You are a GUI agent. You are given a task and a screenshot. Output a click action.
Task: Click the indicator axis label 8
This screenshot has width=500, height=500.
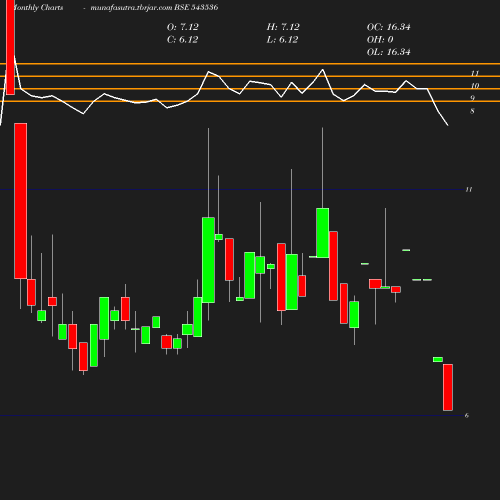(x=472, y=111)
